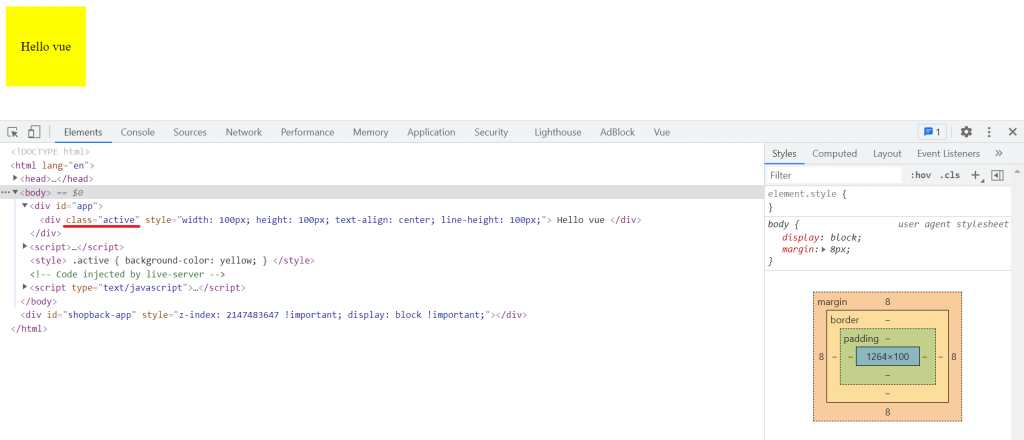Toggle the device toolbar icon
This screenshot has height=440, width=1024.
(34, 132)
